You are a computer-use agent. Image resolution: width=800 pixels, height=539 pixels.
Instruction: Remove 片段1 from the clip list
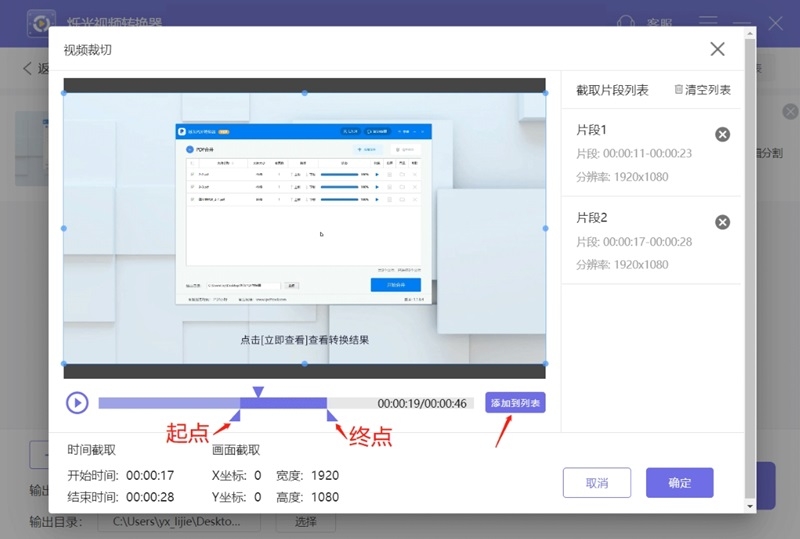(722, 134)
